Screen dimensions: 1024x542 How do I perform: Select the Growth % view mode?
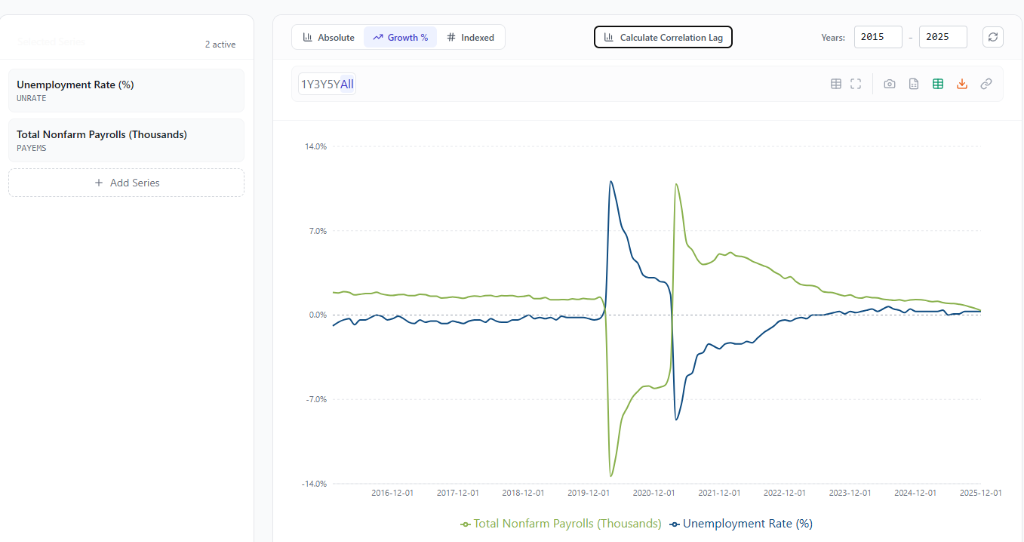(x=400, y=37)
